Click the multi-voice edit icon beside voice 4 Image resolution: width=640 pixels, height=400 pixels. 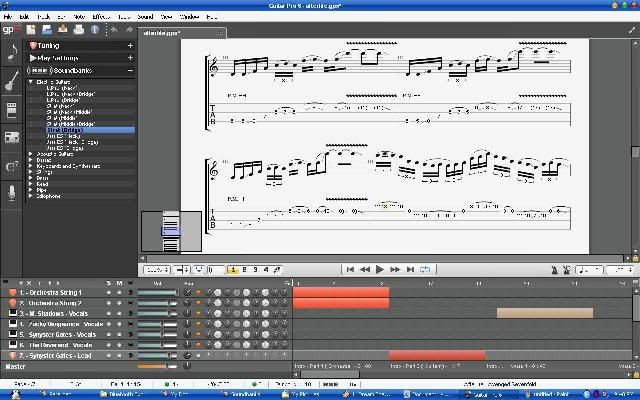(277, 269)
